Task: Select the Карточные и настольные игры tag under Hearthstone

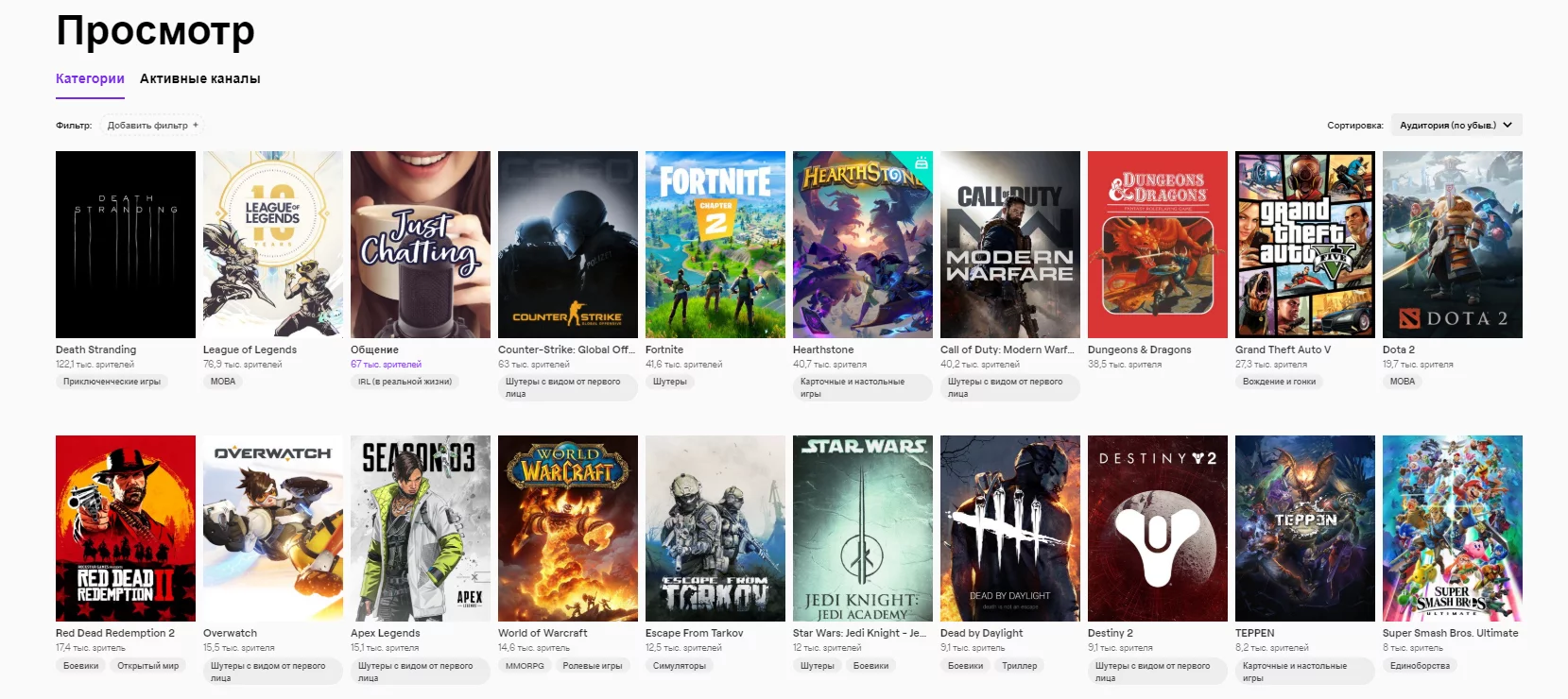Action: pyautogui.click(x=862, y=387)
